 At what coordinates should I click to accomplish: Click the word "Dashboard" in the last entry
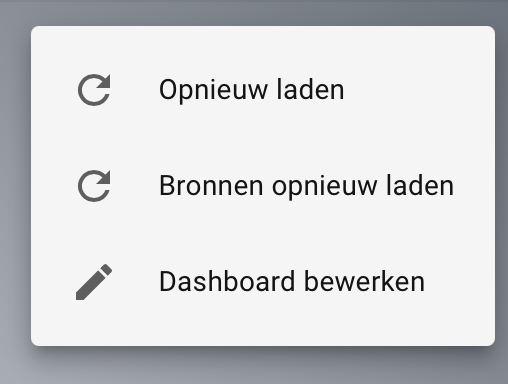pyautogui.click(x=227, y=282)
